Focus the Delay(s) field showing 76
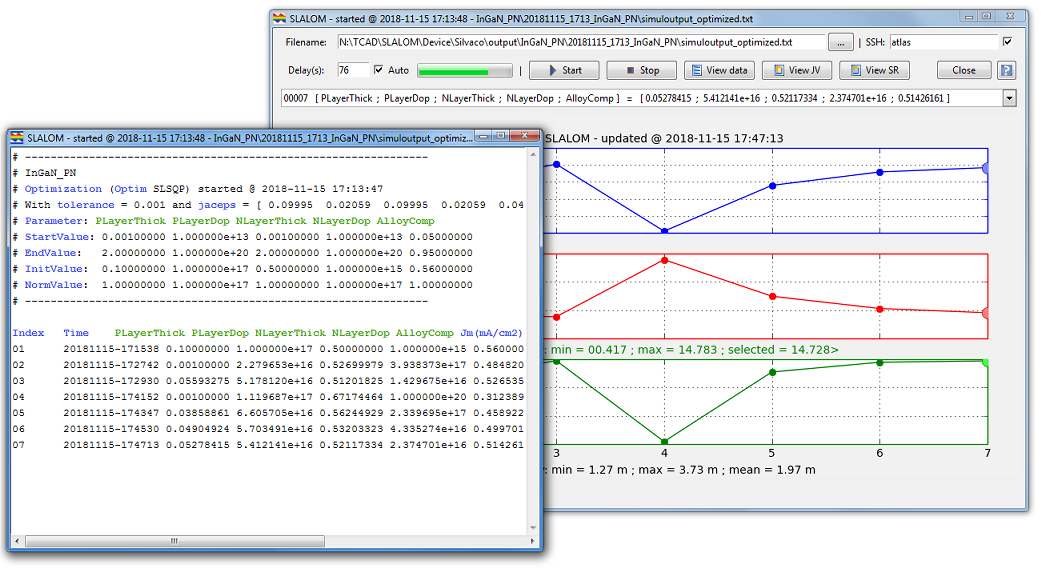Image resolution: width=1041 pixels, height=569 pixels. 353,70
